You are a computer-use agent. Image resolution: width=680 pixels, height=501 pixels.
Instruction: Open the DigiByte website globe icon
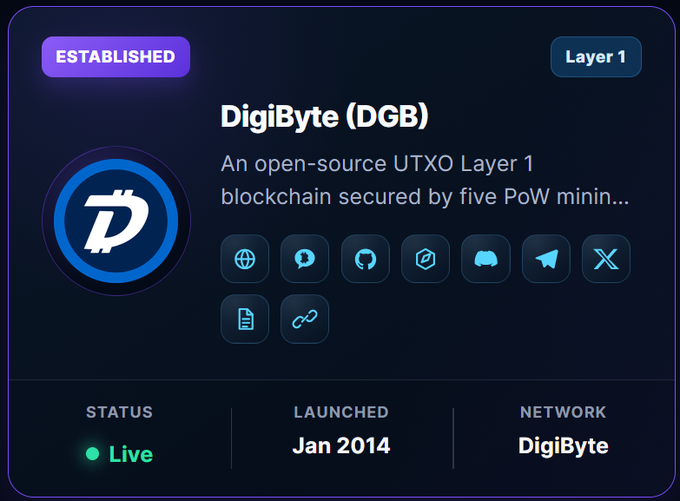point(245,259)
